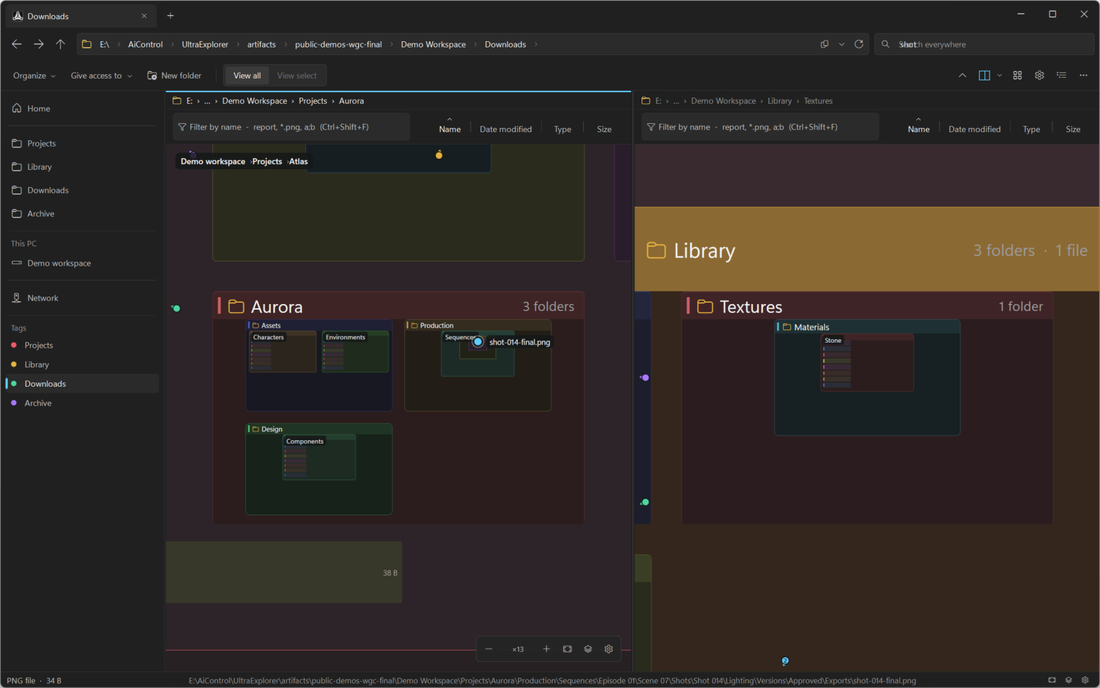Open the Aurora folder header
Screen dimensions: 1100x688
[x=398, y=306]
